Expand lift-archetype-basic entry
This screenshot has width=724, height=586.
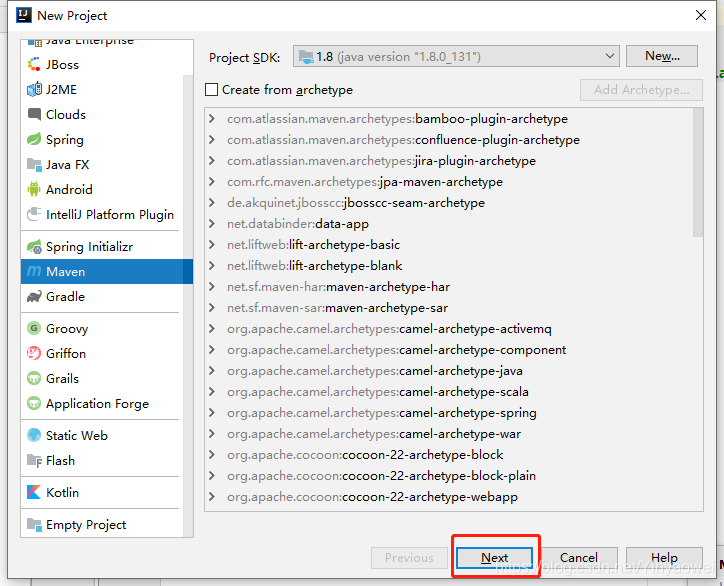[x=212, y=245]
